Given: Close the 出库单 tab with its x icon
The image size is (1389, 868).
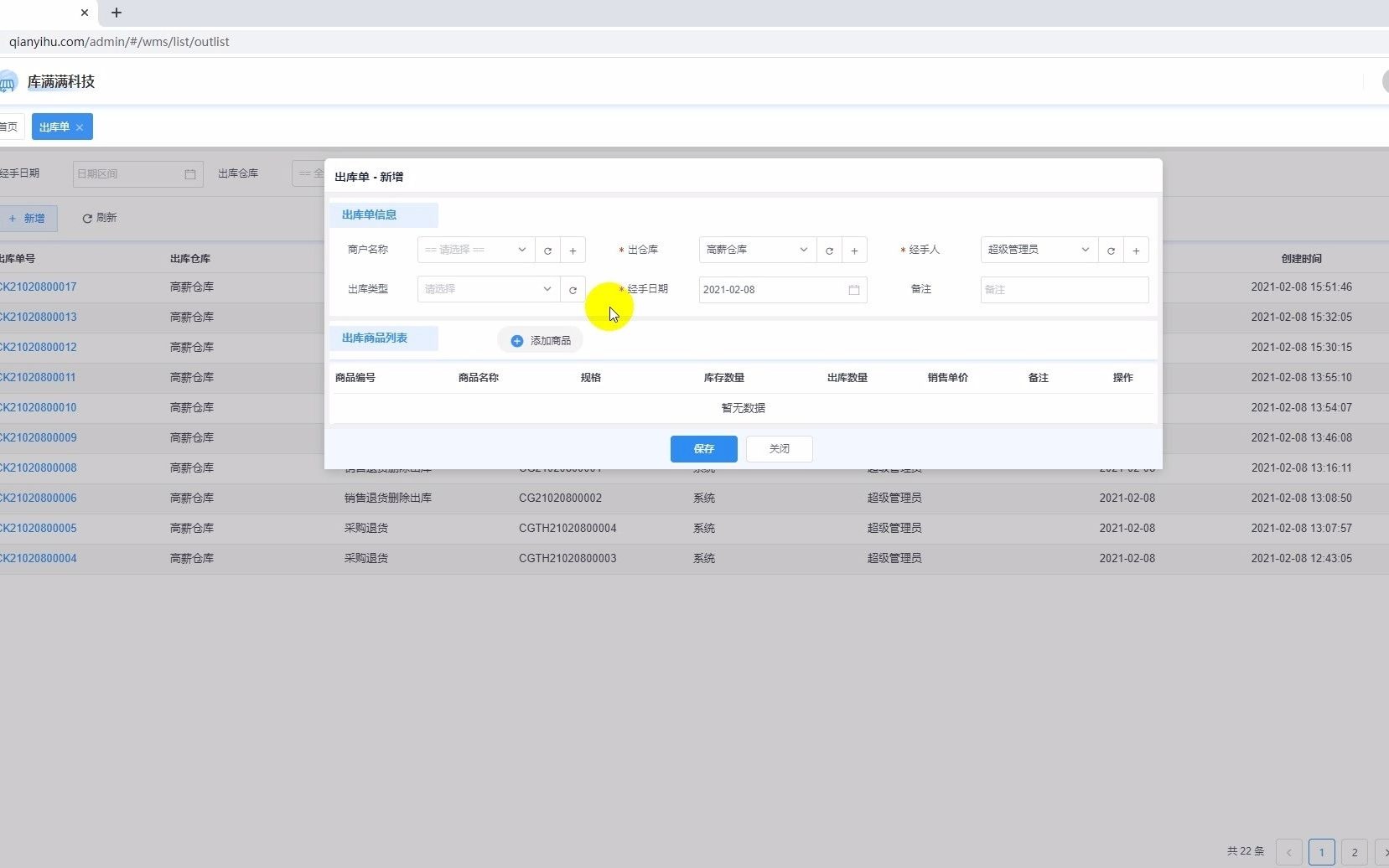Looking at the screenshot, I should point(80,127).
